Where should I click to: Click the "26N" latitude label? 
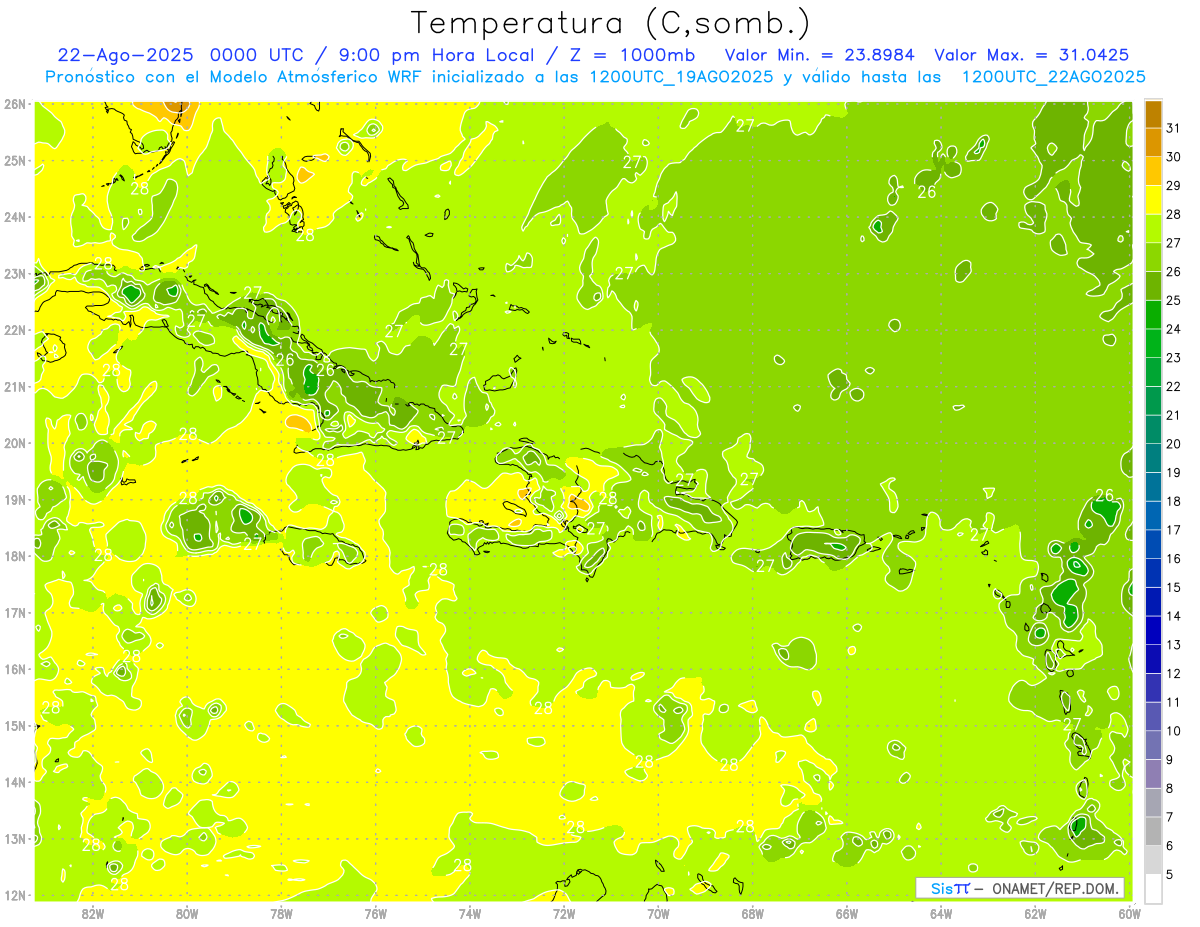14,104
